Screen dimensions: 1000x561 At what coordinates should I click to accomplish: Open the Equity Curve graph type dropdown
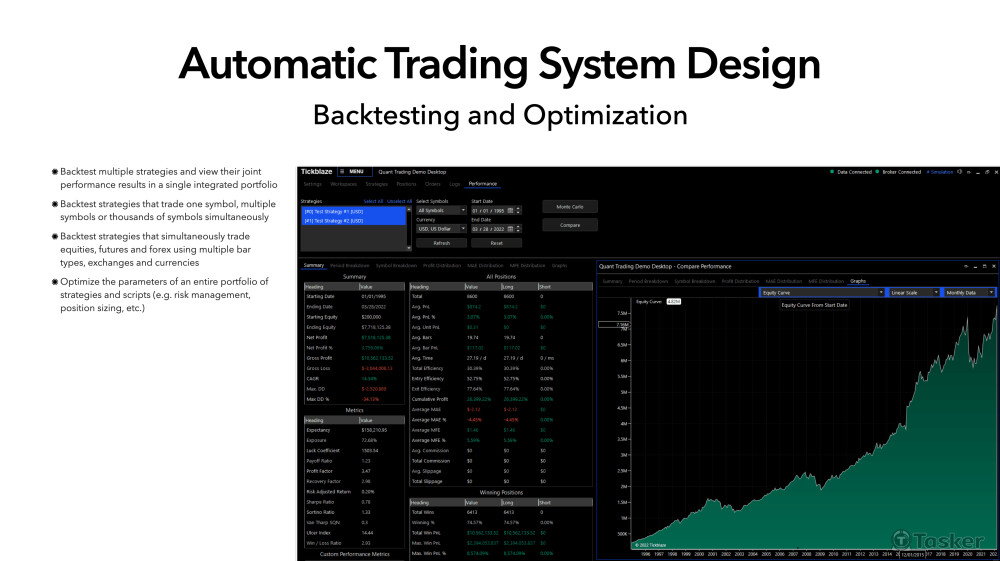(823, 293)
